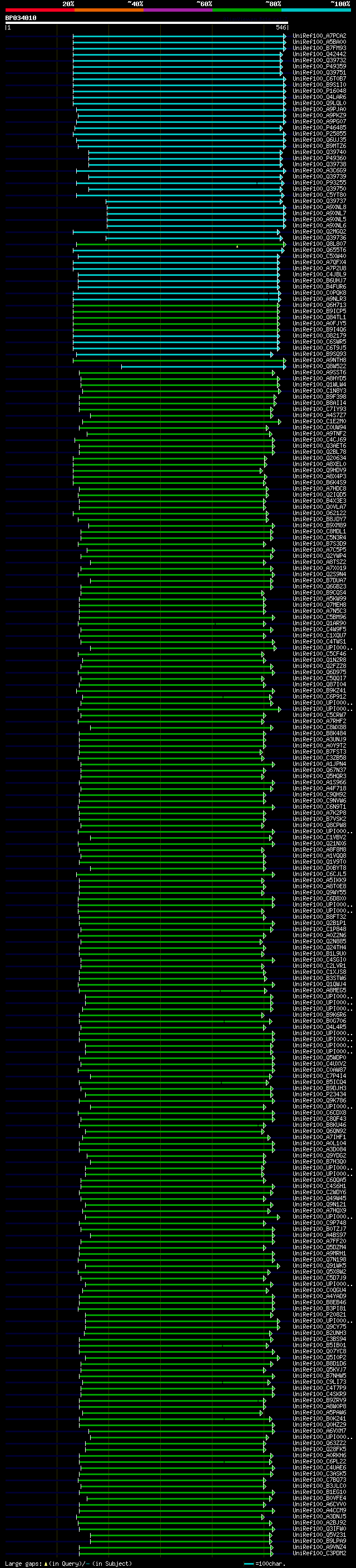The width and height of the screenshot is (356, 1568).
Task: Click the label UniRef100_B1EG10
Action: [x=319, y=1492]
